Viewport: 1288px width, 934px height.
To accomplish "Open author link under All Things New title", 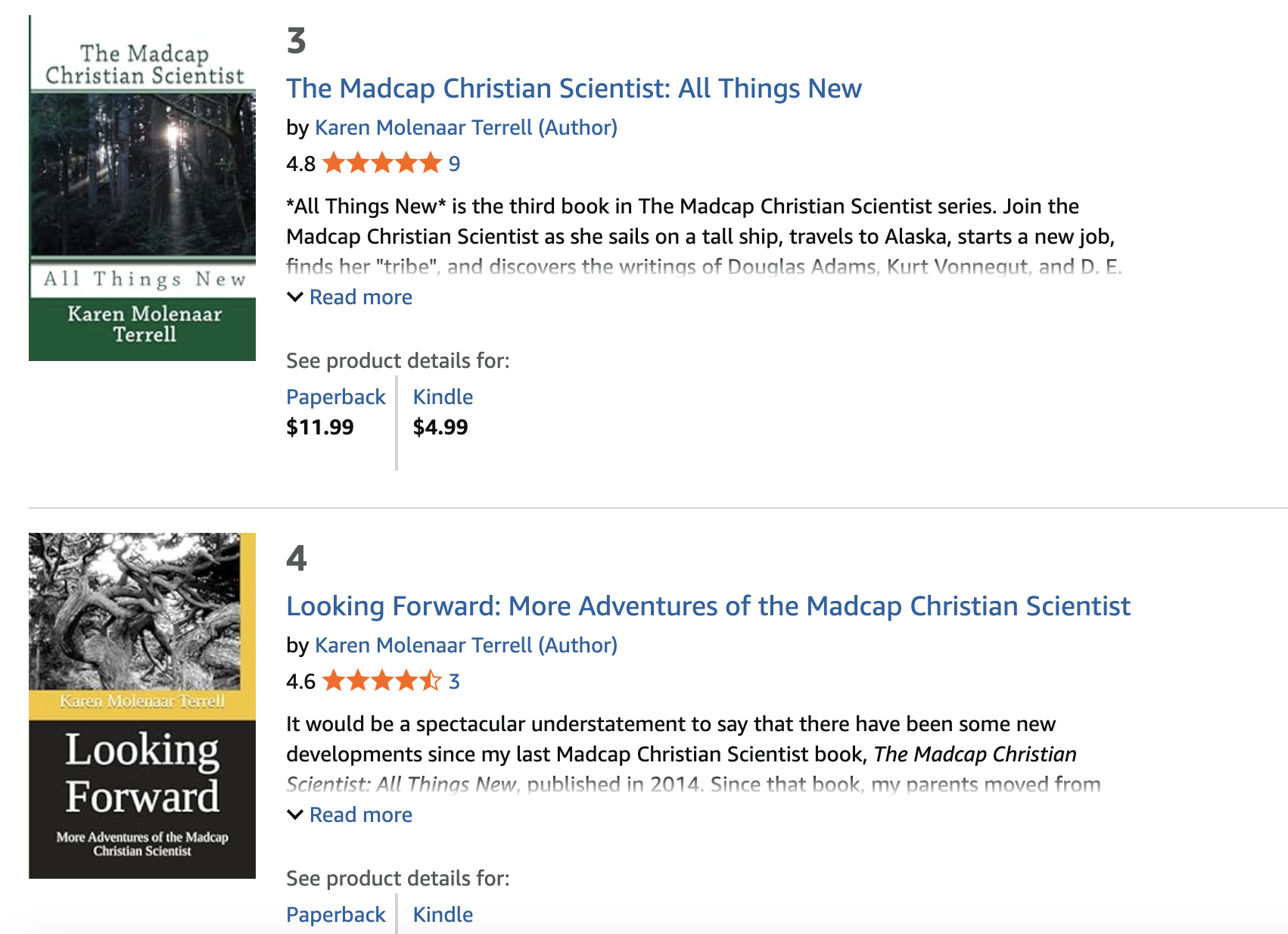I will pyautogui.click(x=465, y=127).
